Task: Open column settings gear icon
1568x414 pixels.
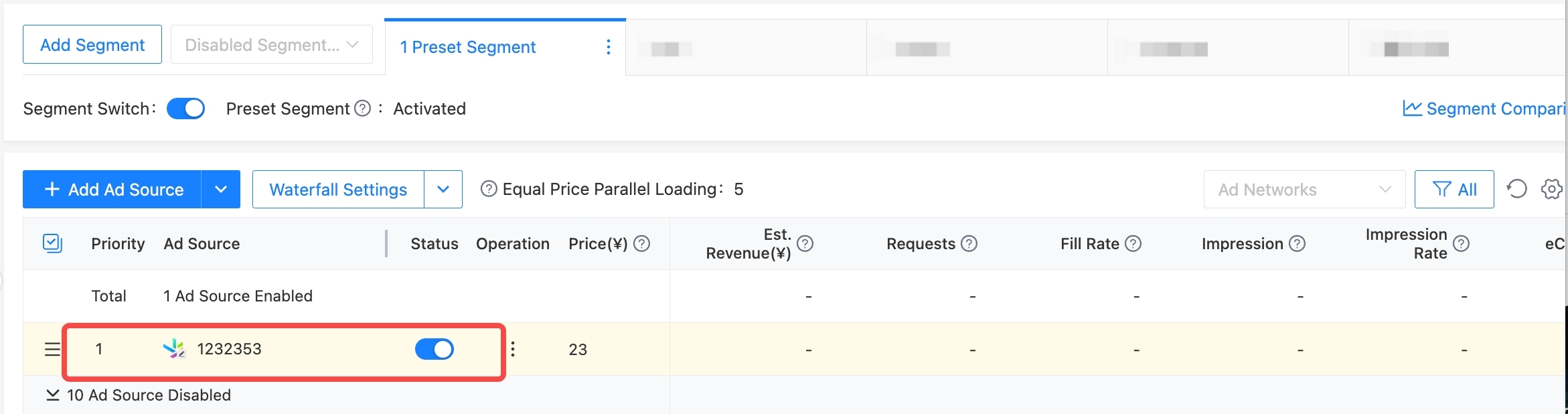Action: 1551,190
